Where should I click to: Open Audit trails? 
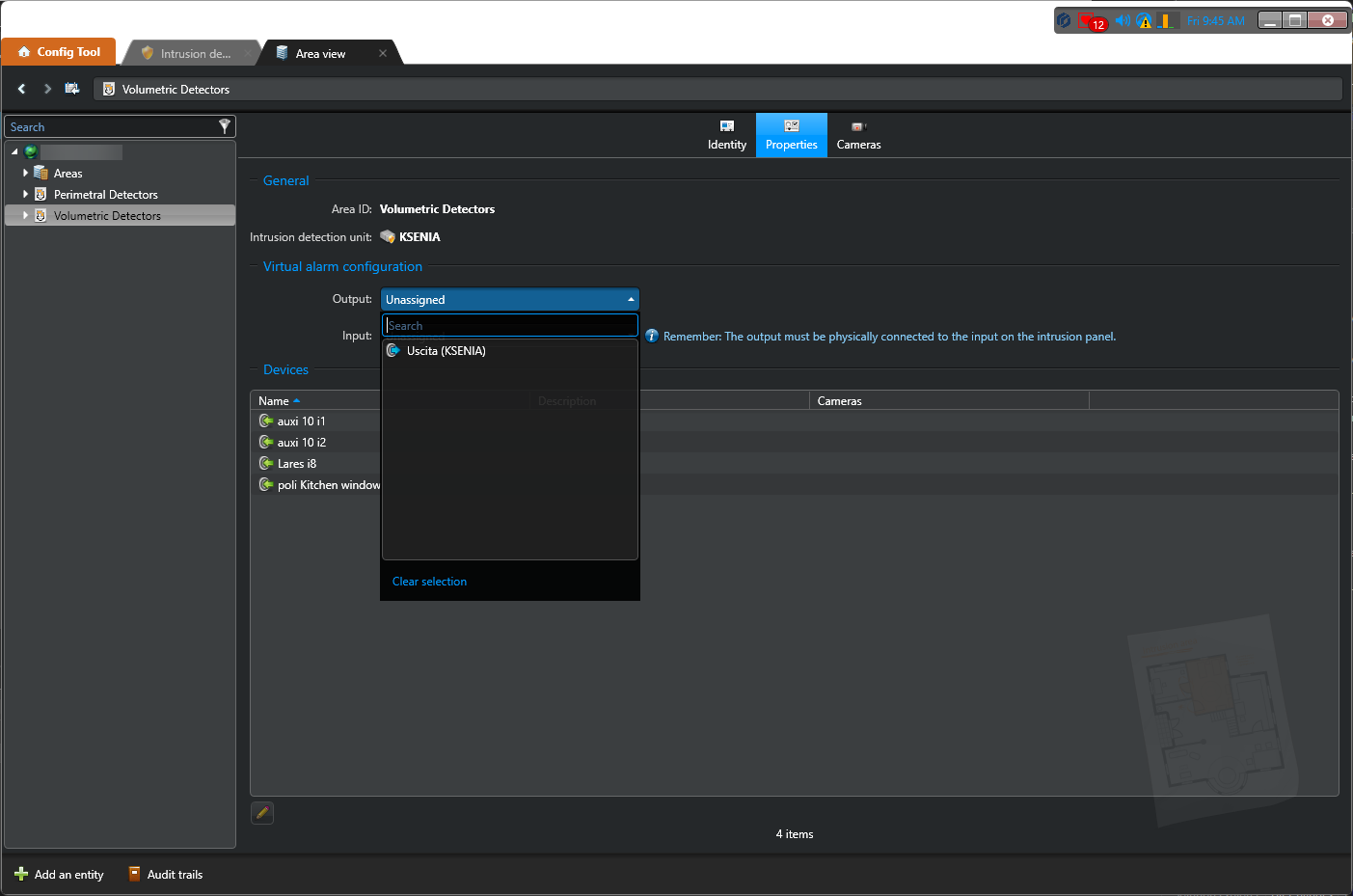point(165,875)
